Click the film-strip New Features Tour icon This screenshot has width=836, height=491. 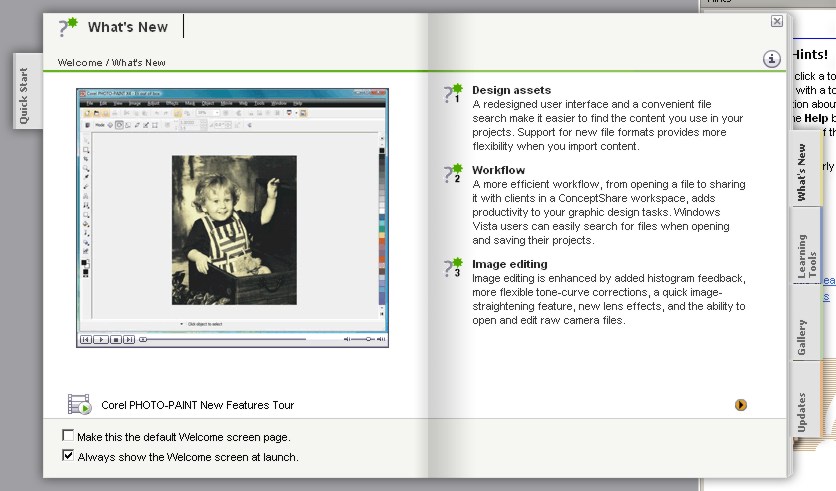tap(79, 404)
